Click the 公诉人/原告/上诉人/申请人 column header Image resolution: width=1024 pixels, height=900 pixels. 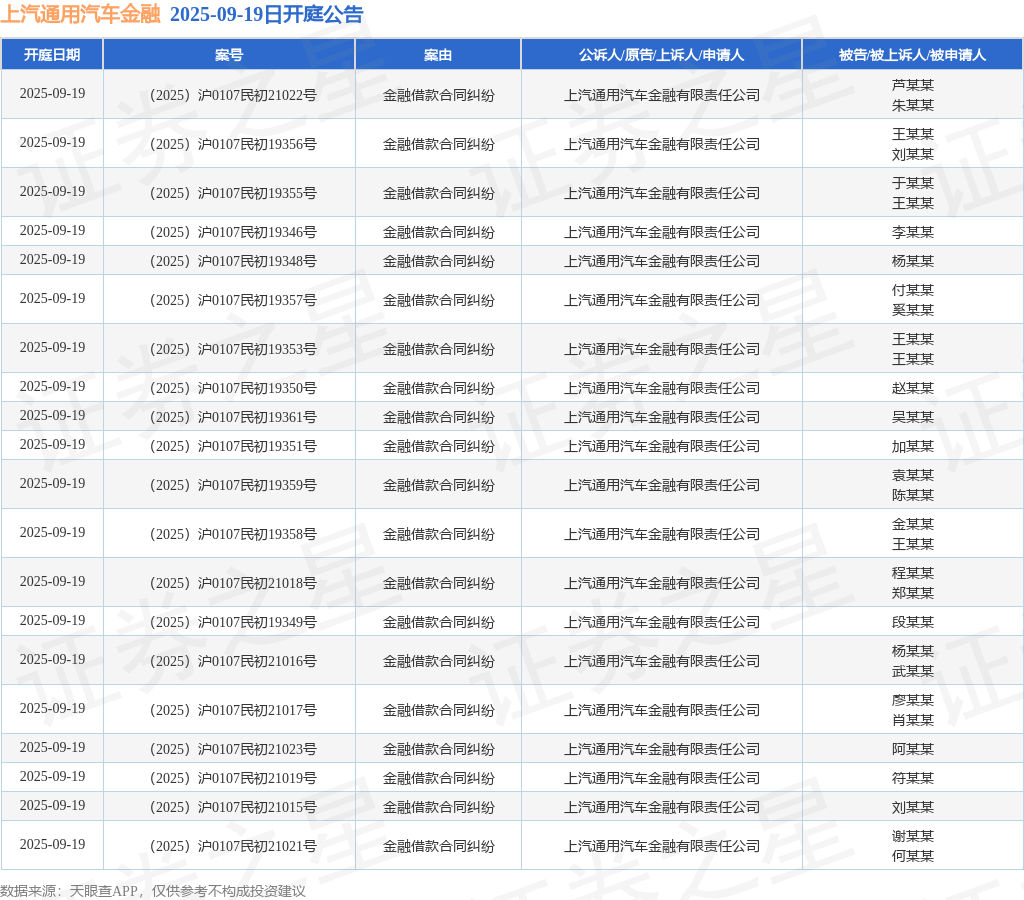(x=662, y=55)
